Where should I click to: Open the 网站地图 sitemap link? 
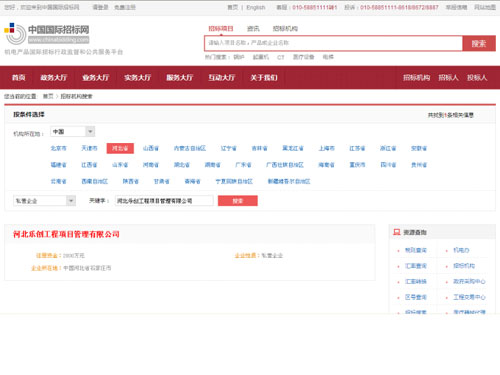[x=485, y=7]
